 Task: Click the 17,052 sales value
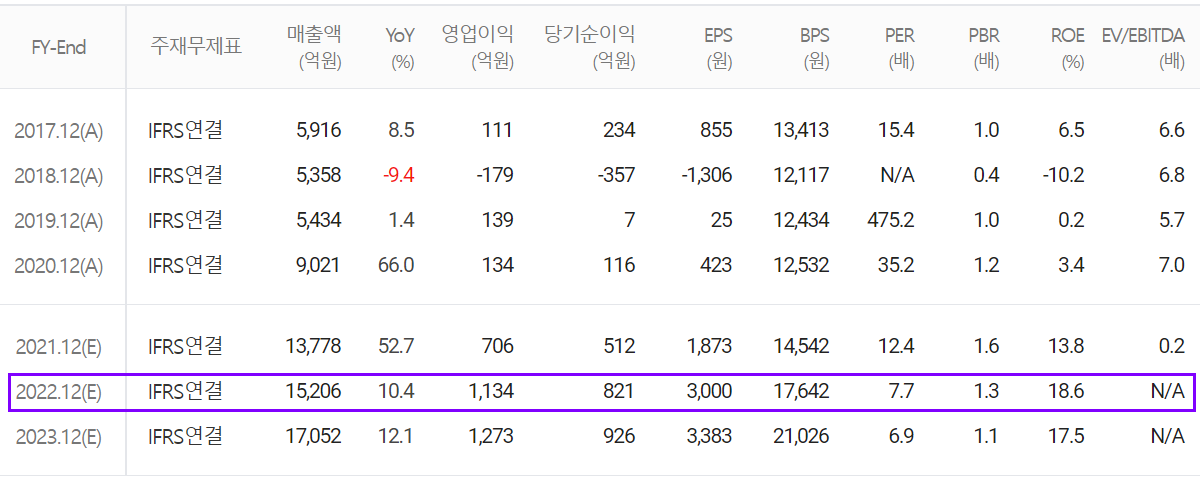coord(314,436)
